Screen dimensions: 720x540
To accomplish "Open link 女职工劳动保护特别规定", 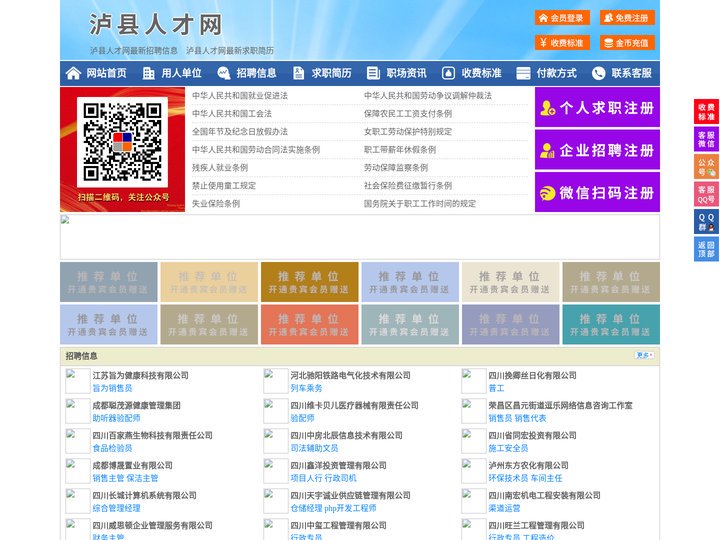I will (408, 131).
